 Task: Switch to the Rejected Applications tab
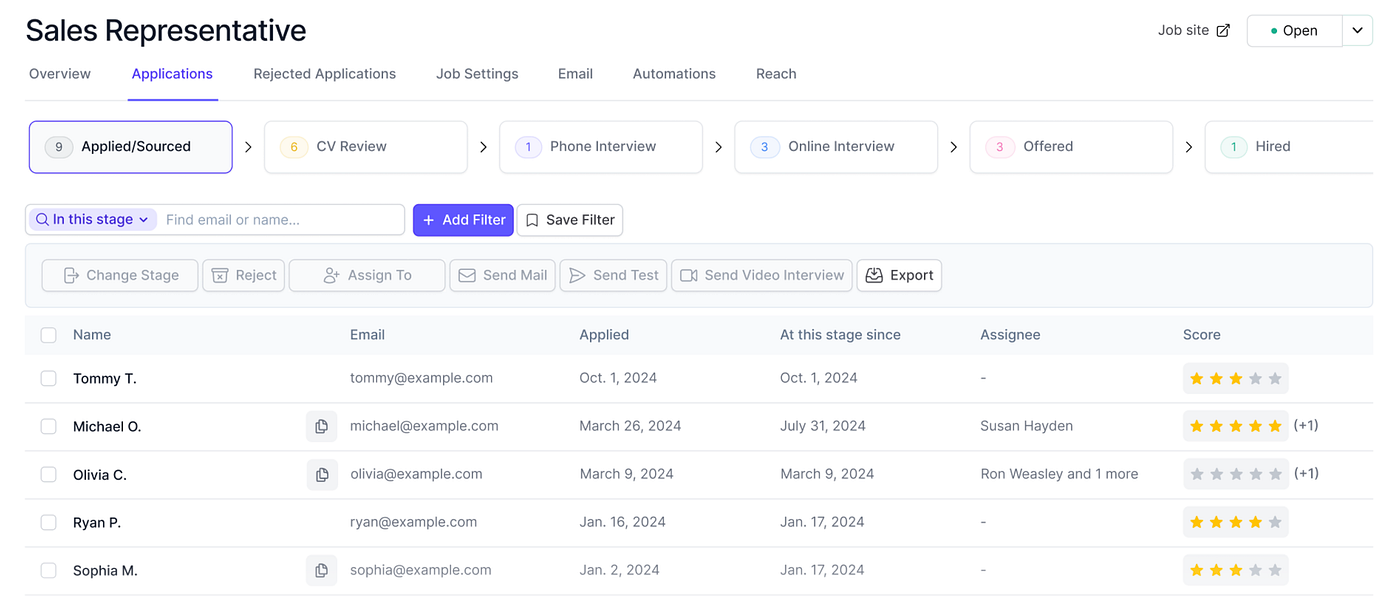click(x=324, y=74)
